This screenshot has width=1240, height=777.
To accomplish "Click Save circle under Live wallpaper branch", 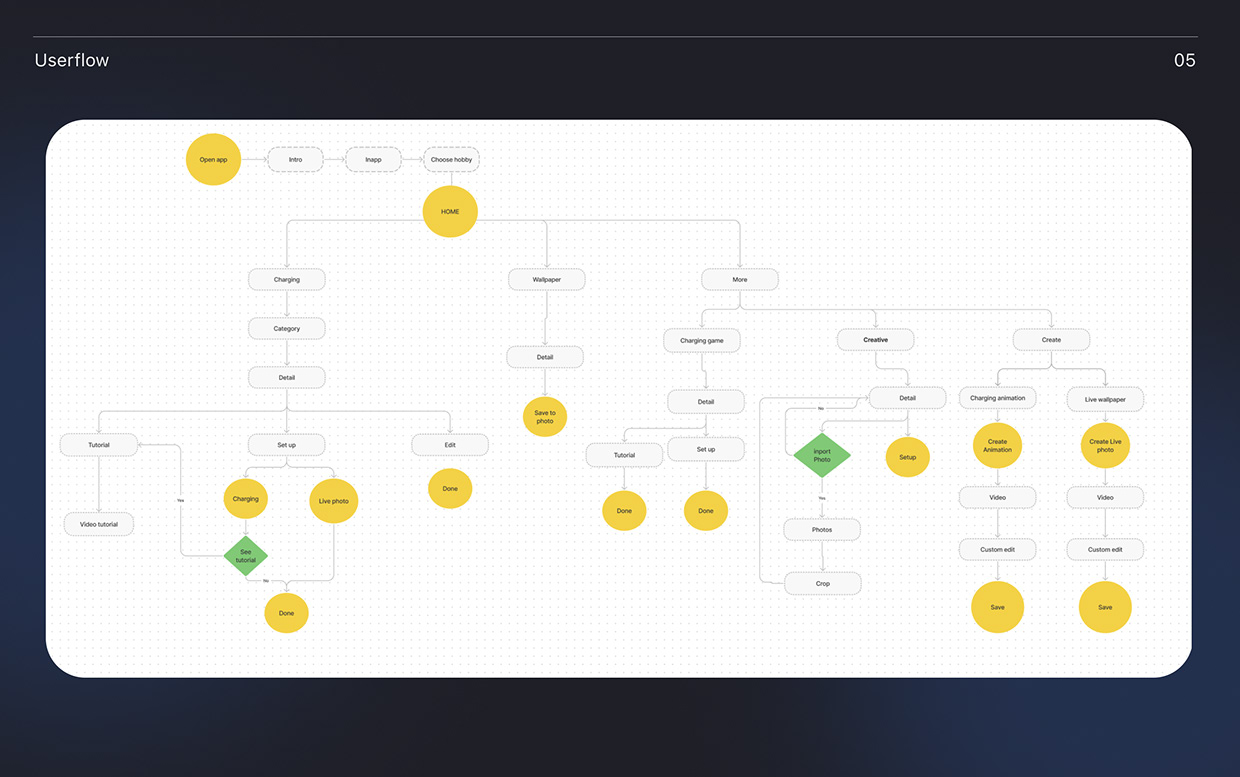I will click(1105, 607).
